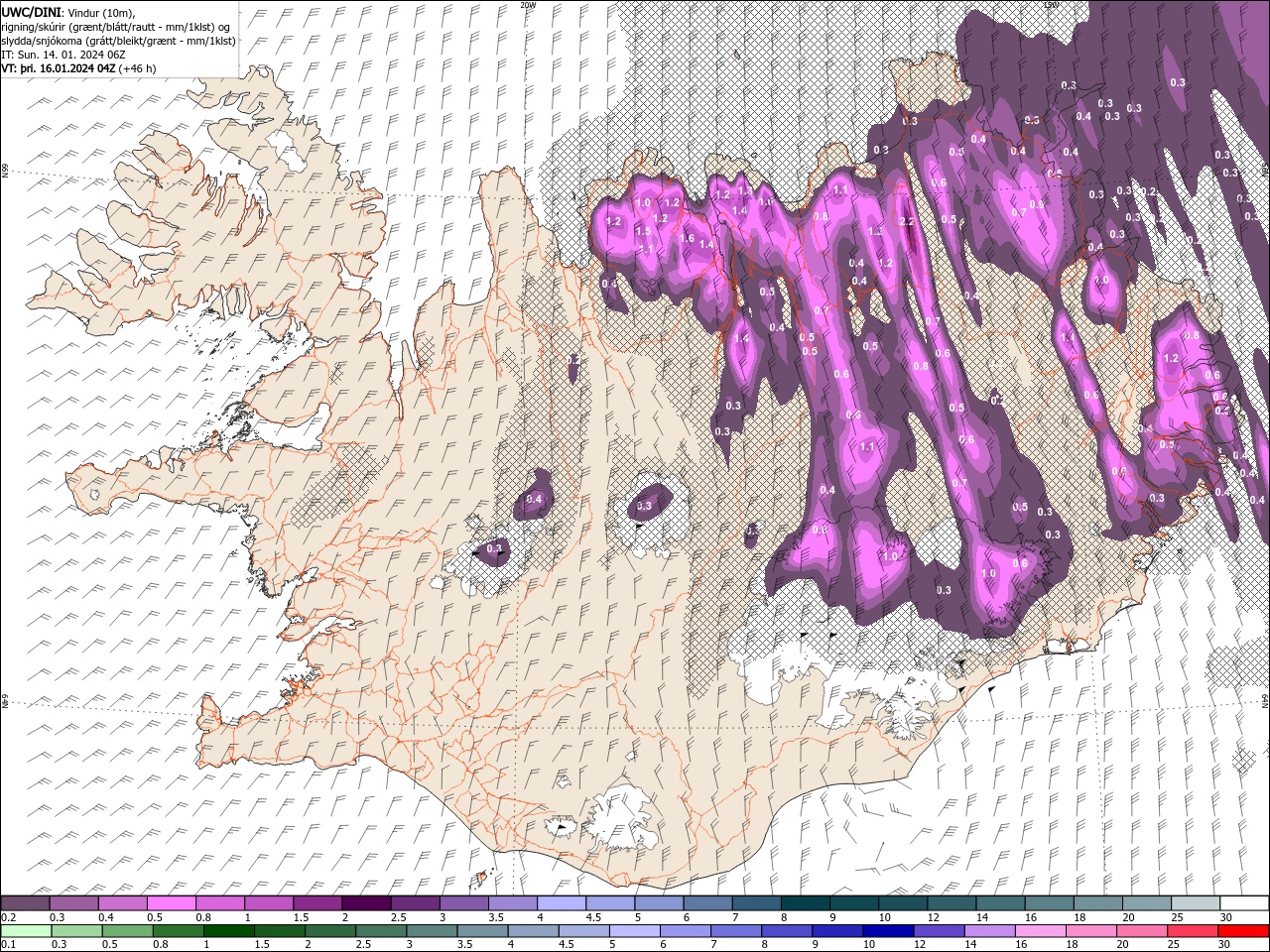Pick the snow legend swatch for 6–7 mm
Screen dimensions: 1270x952
706,903
